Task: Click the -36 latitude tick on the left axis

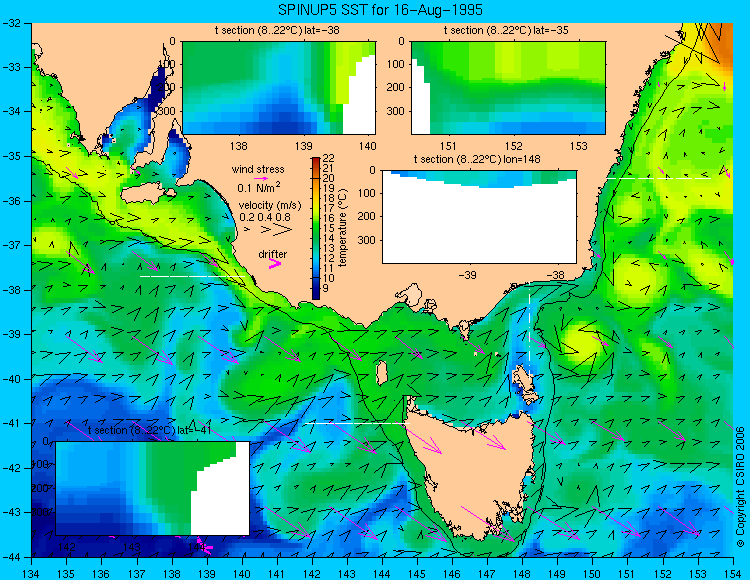Action: [12, 201]
